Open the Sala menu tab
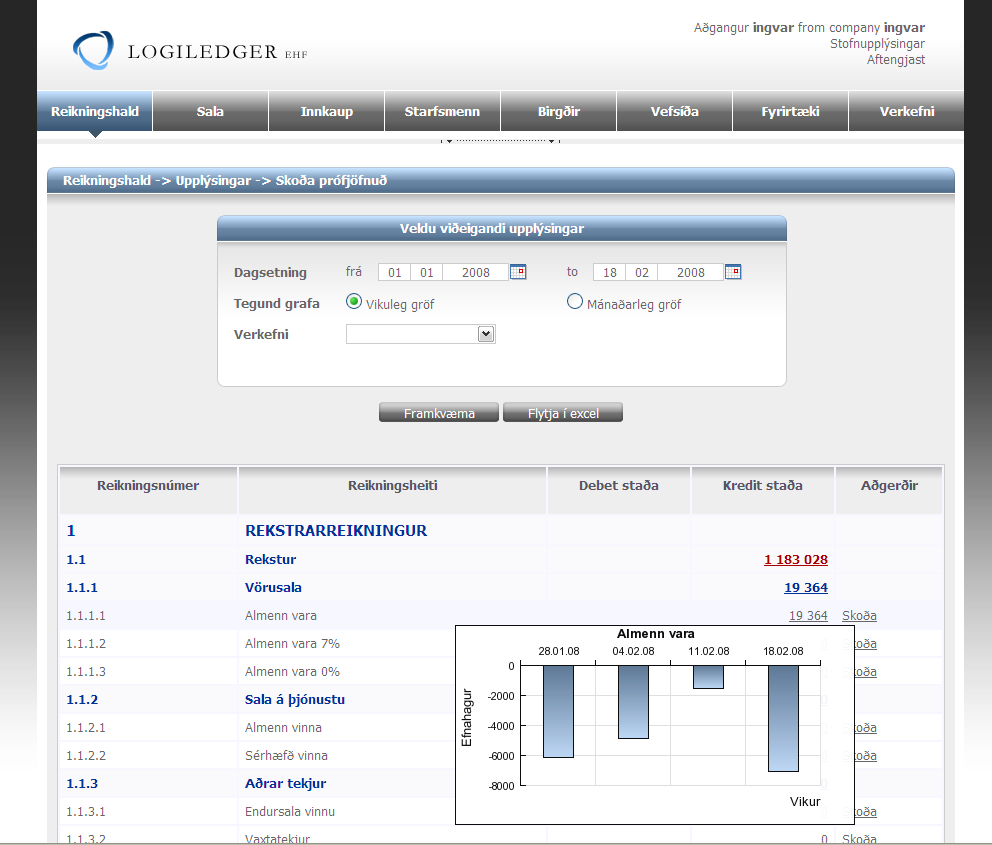This screenshot has width=992, height=845. coord(210,111)
